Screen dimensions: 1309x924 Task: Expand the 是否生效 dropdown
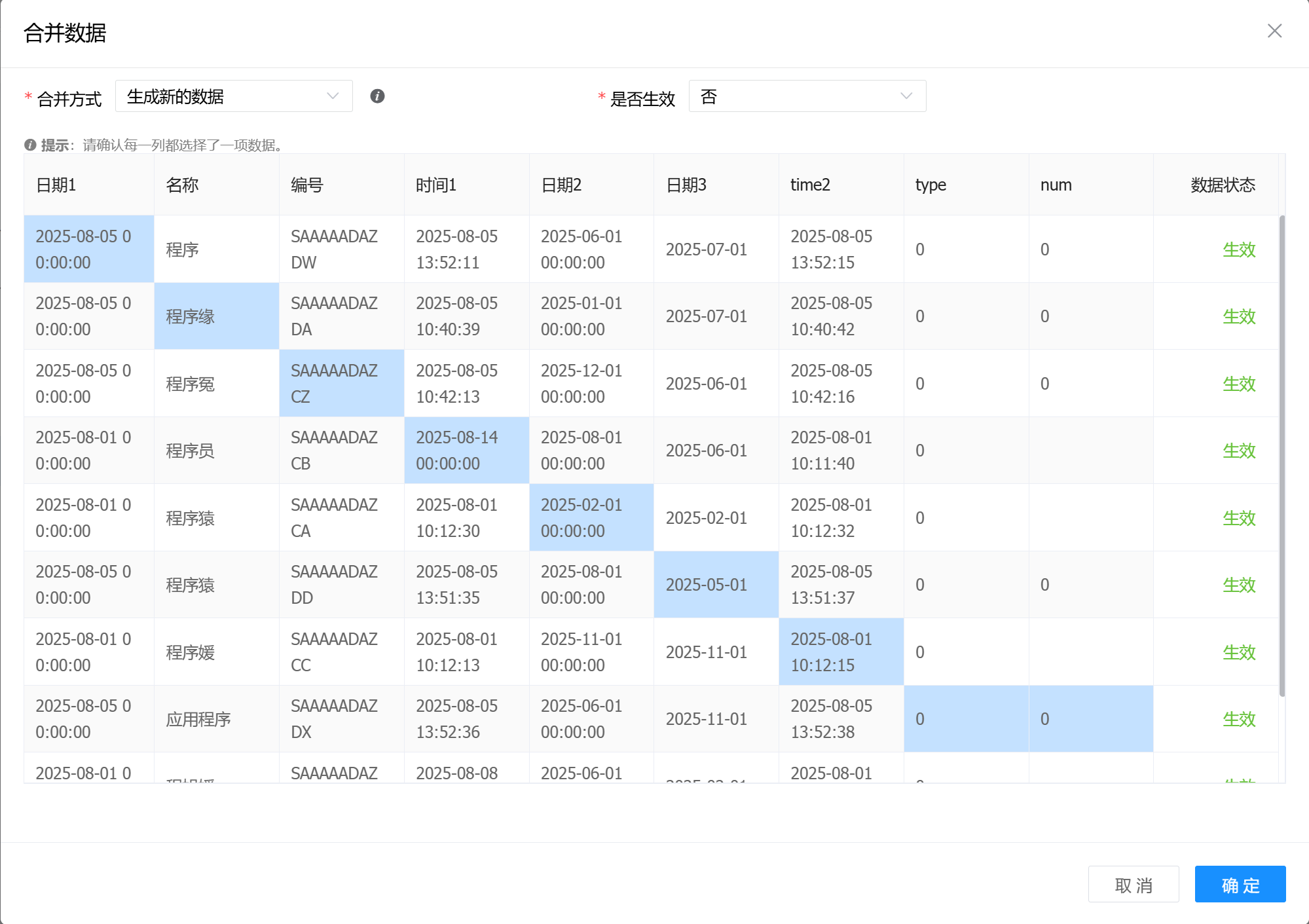[x=807, y=96]
